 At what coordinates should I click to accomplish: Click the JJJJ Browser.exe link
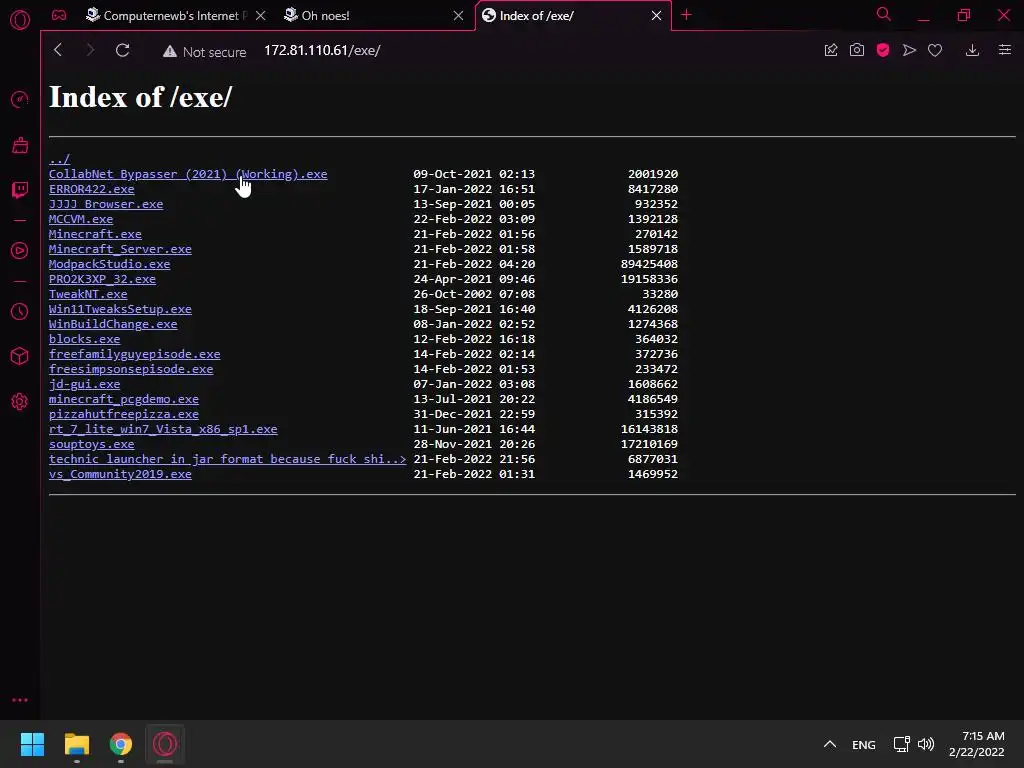point(106,204)
